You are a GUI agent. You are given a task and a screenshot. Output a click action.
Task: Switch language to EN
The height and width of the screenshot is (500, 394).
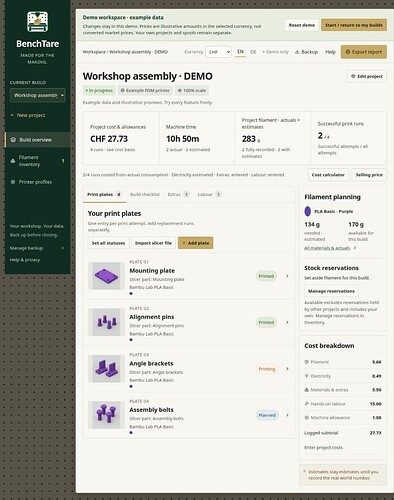[240, 52]
